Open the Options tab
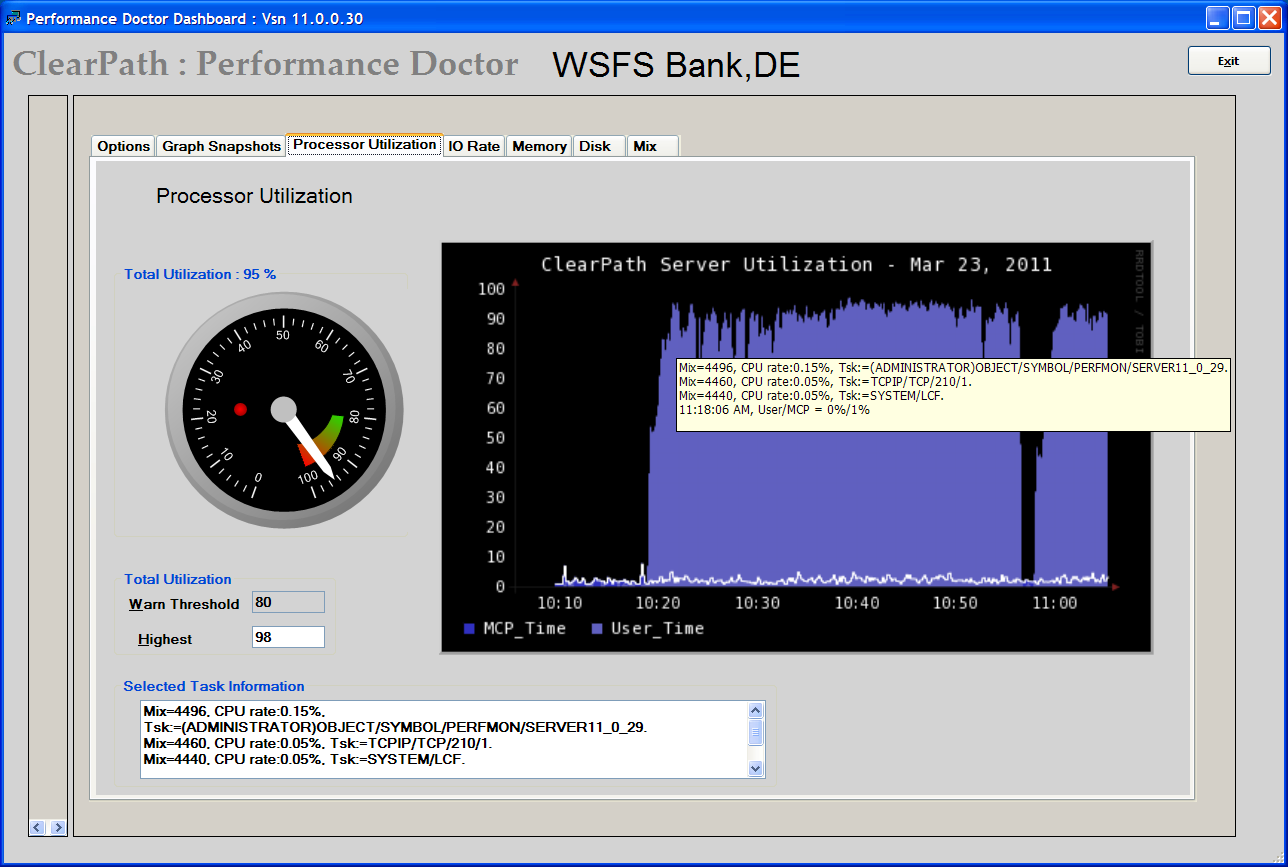 123,146
